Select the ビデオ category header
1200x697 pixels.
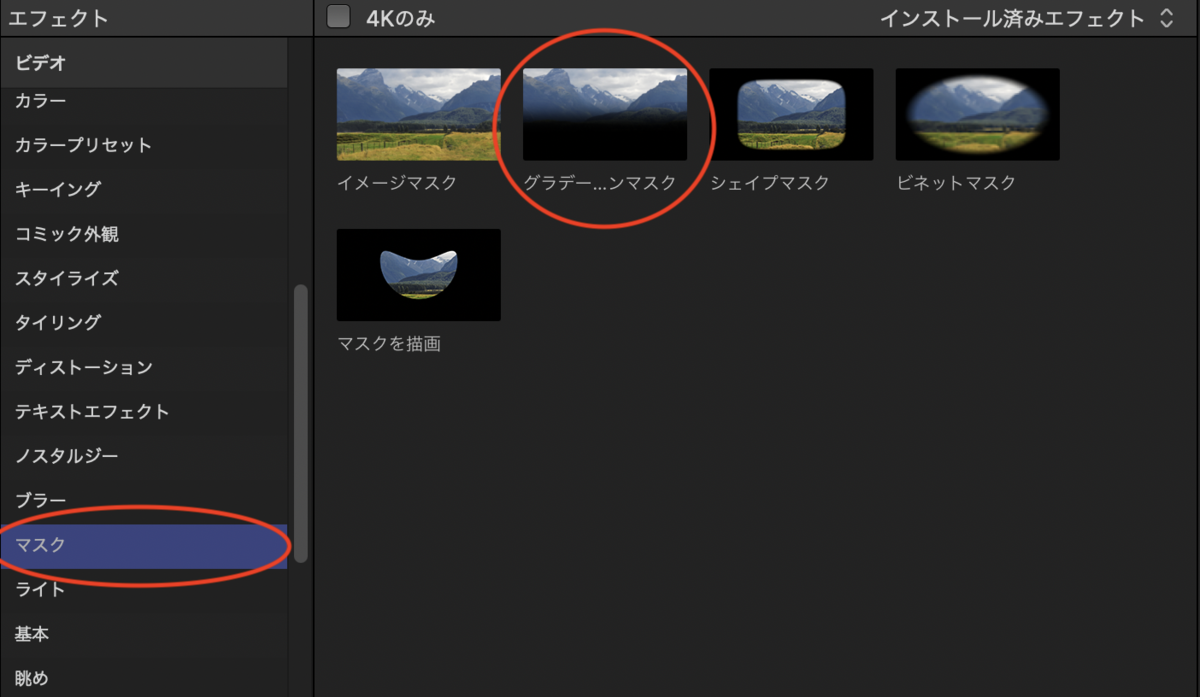pos(144,63)
